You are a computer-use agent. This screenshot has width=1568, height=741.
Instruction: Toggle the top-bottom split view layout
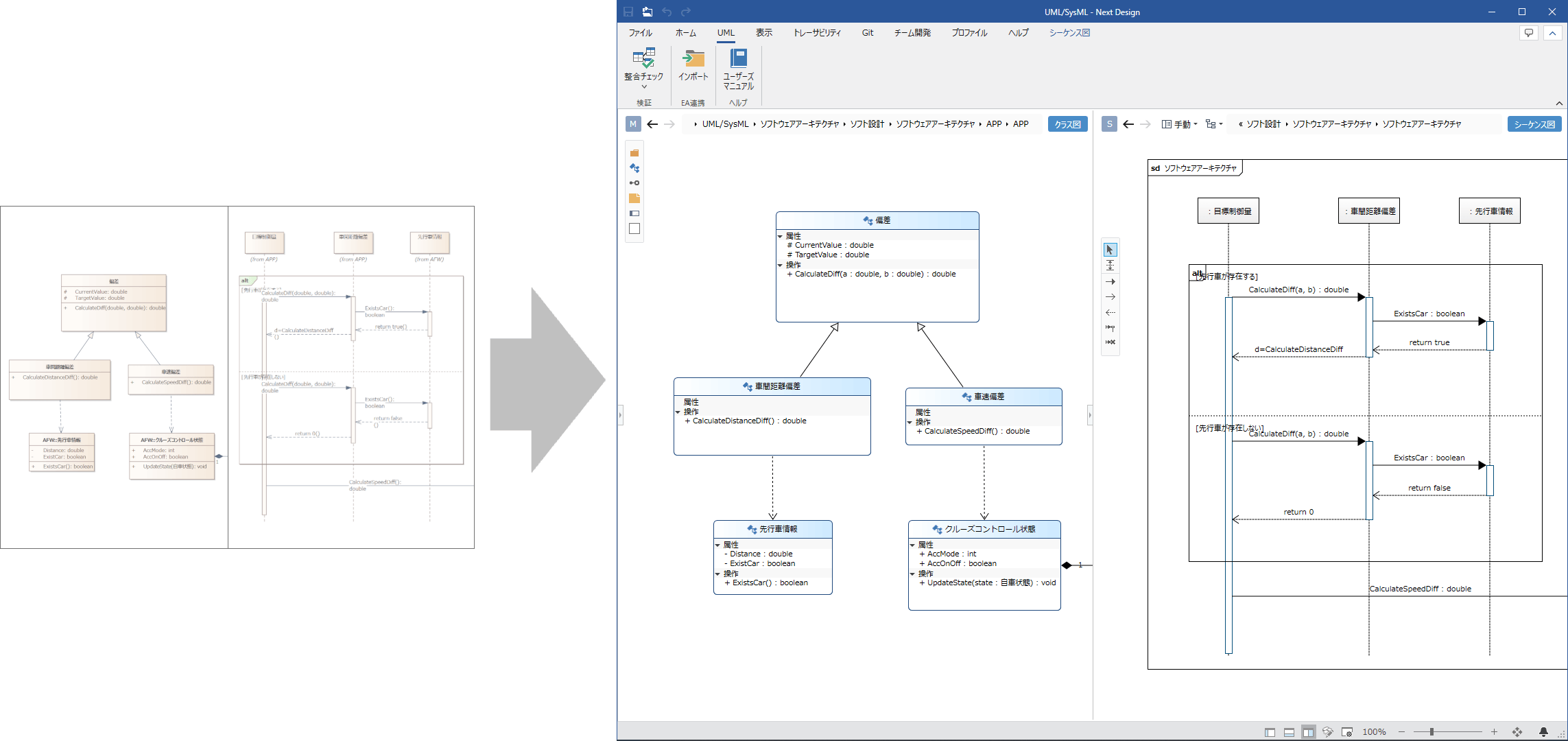(1289, 732)
